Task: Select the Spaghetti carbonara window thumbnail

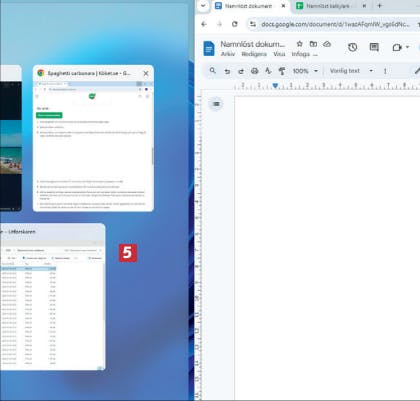Action: click(93, 138)
